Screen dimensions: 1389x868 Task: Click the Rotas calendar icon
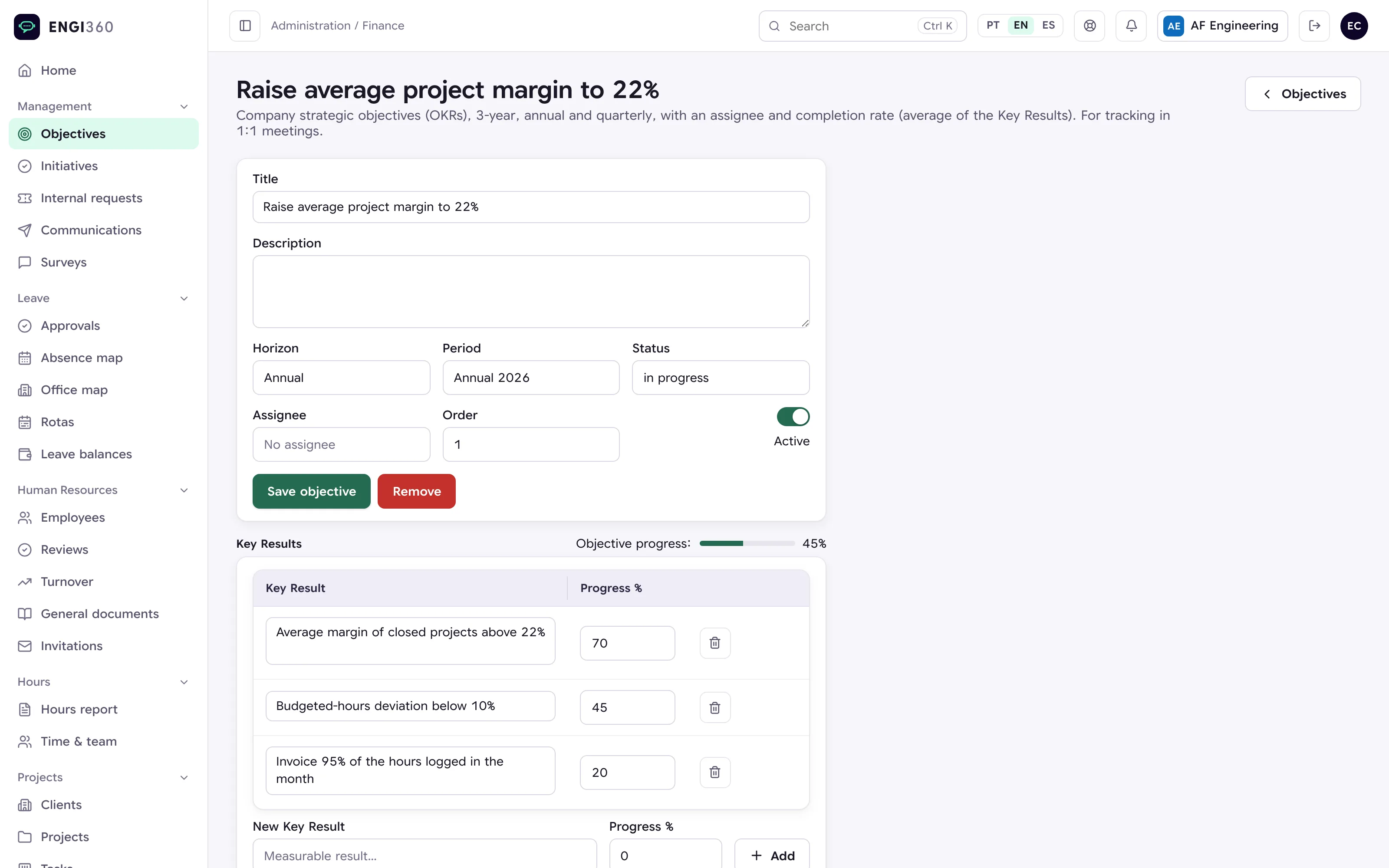point(25,422)
